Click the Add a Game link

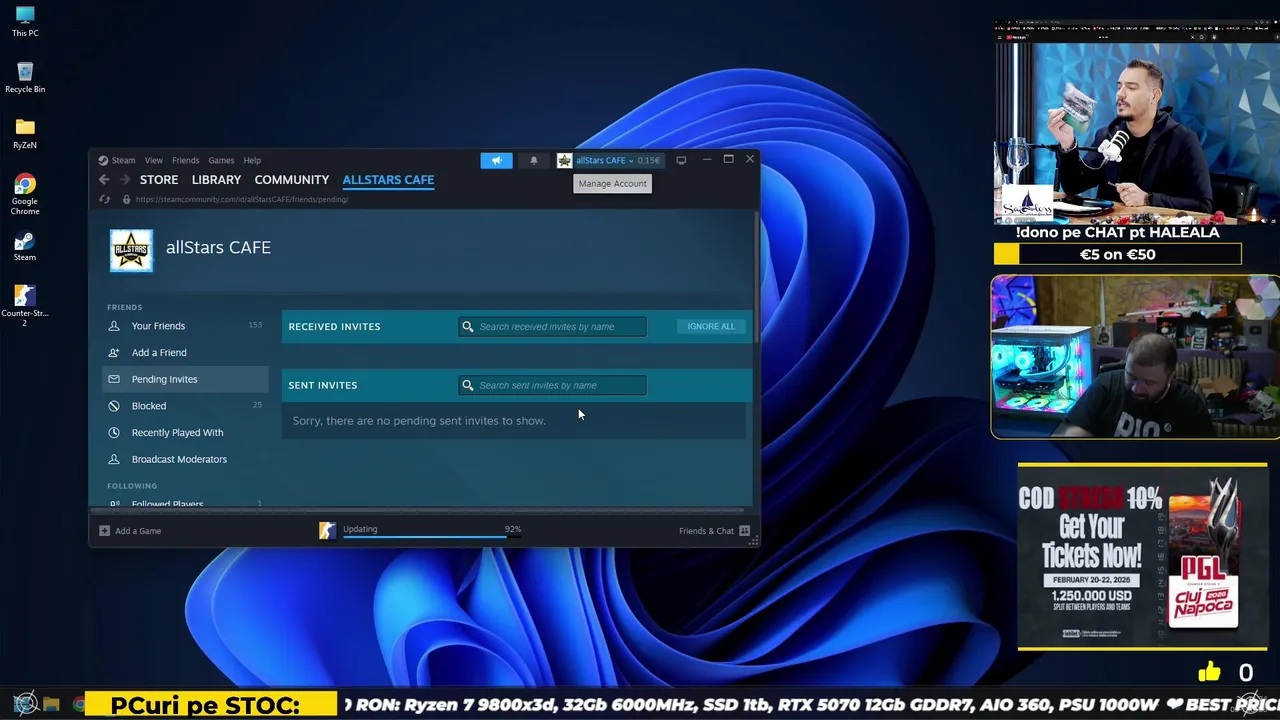(138, 531)
